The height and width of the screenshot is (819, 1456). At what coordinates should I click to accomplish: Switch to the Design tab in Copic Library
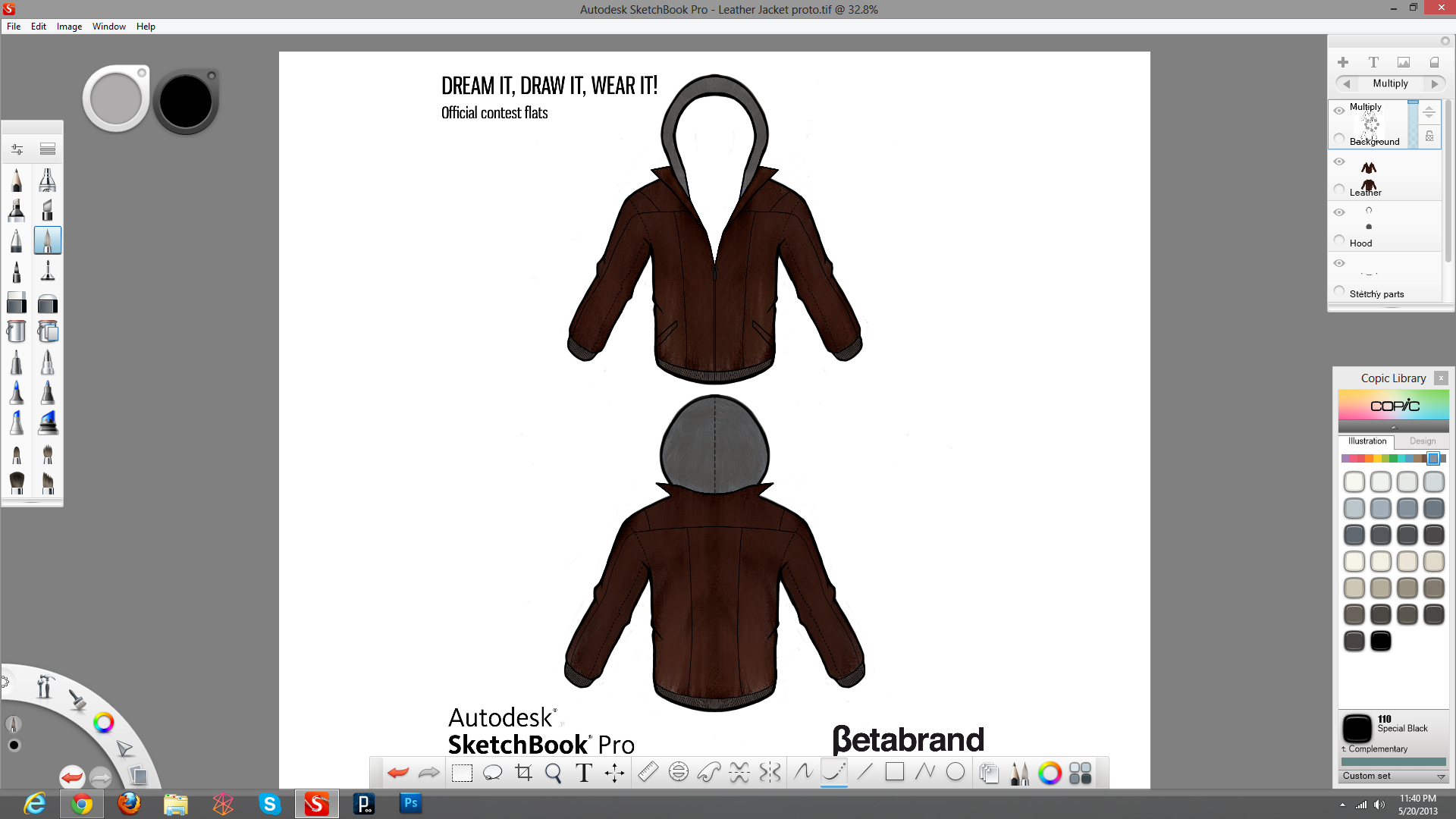click(x=1422, y=441)
